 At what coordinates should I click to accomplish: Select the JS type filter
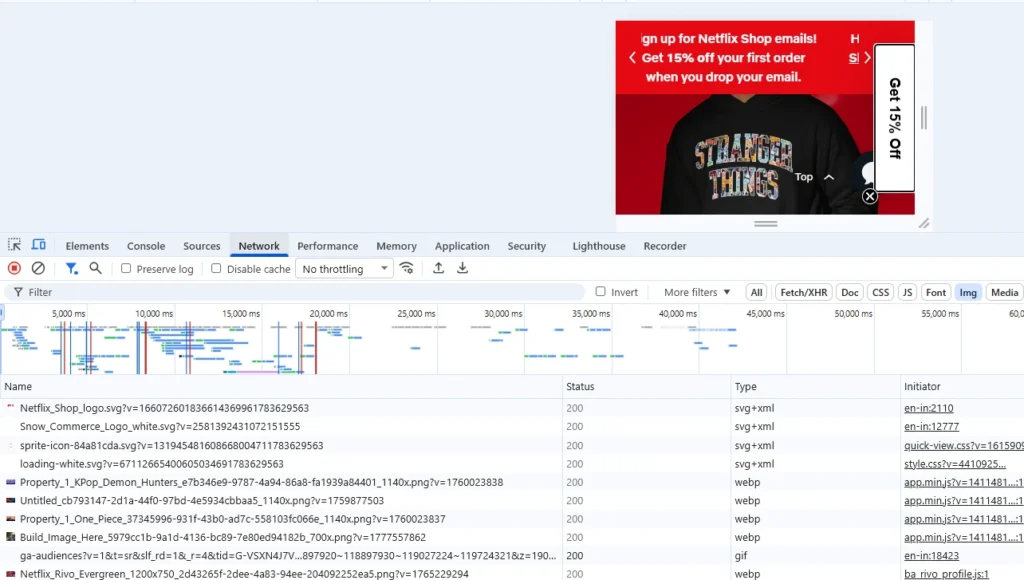[x=907, y=292]
